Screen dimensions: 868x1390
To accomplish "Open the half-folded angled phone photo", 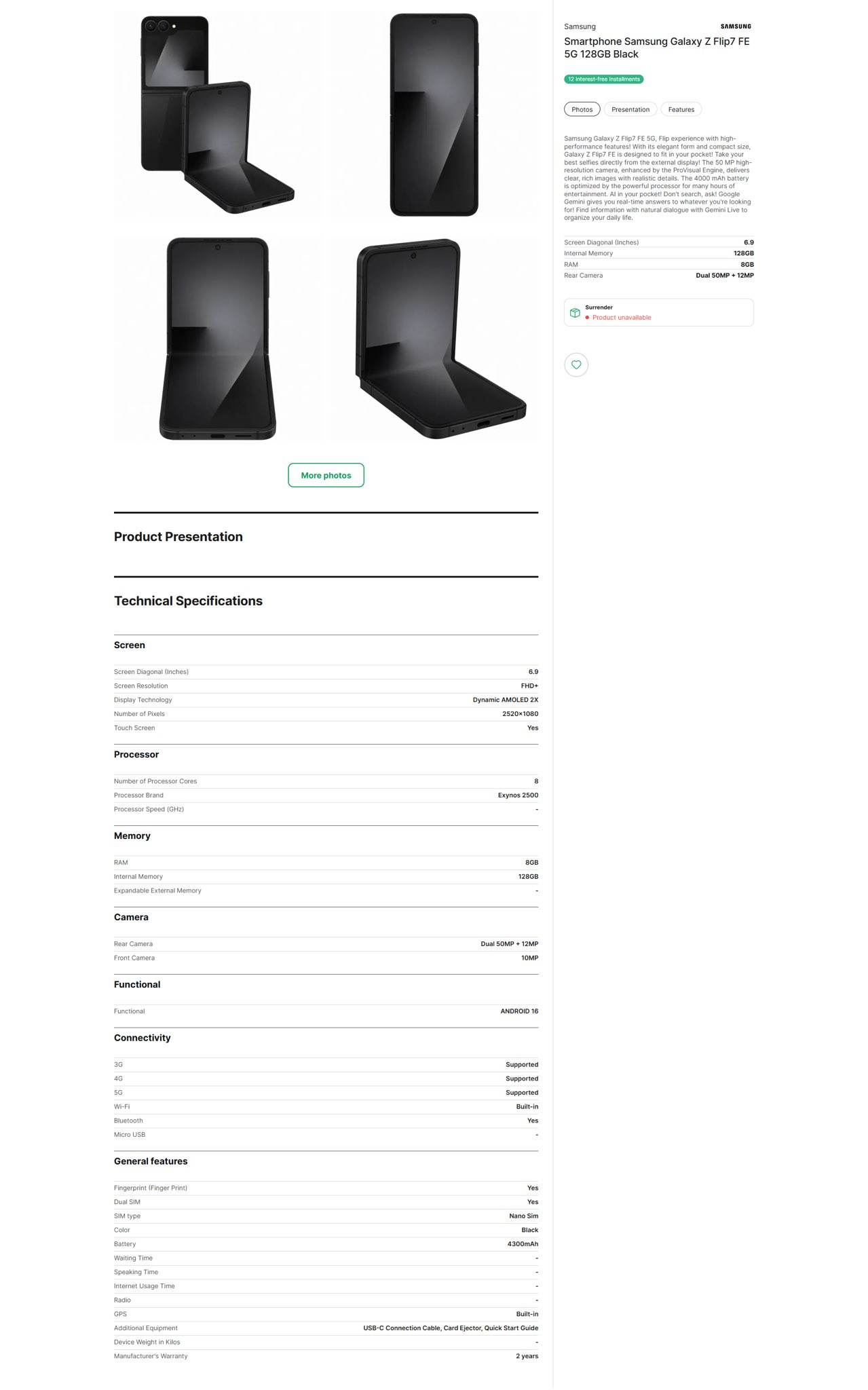I will (434, 339).
